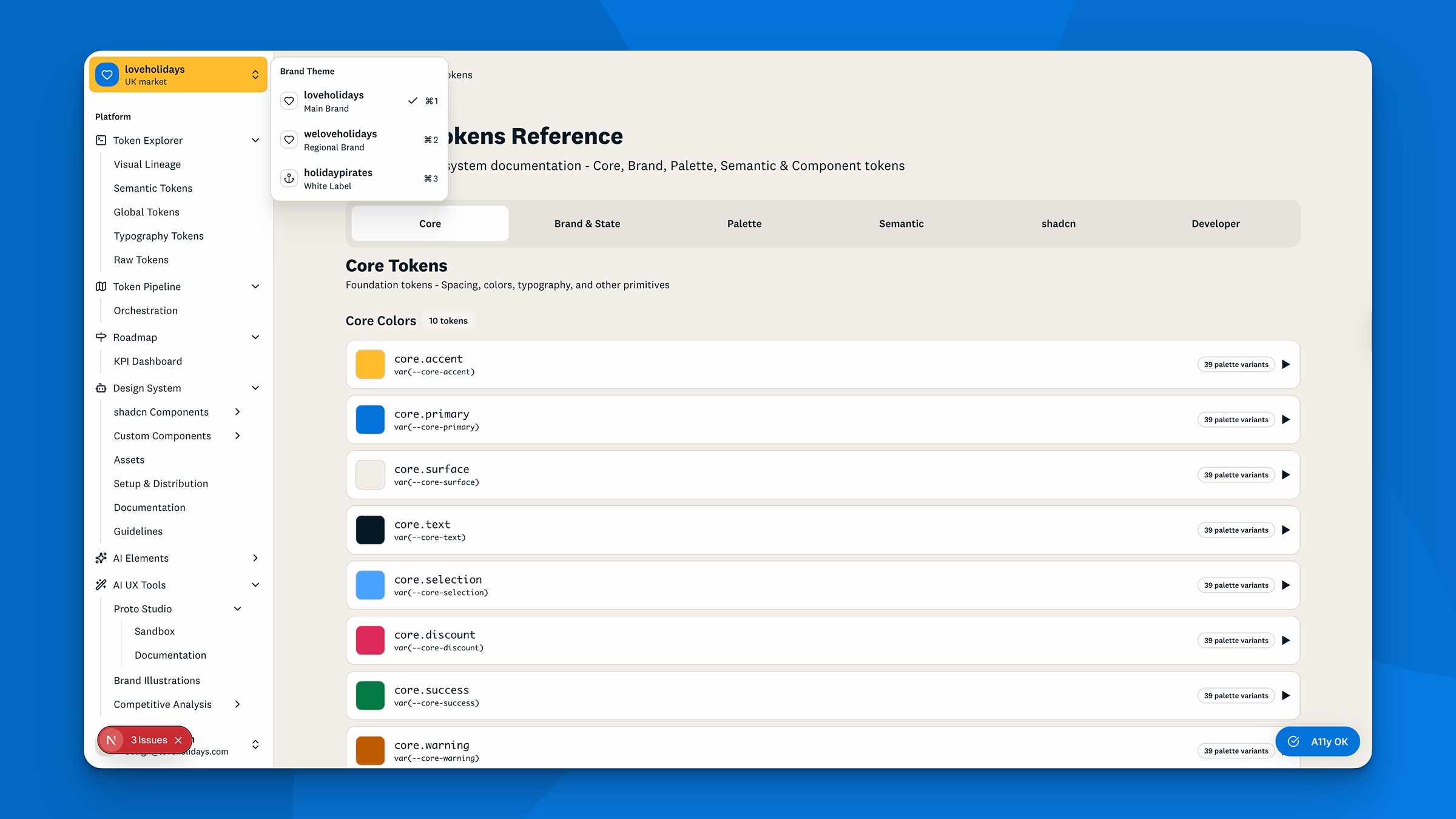Expand the shadcn Components submenu

point(237,412)
